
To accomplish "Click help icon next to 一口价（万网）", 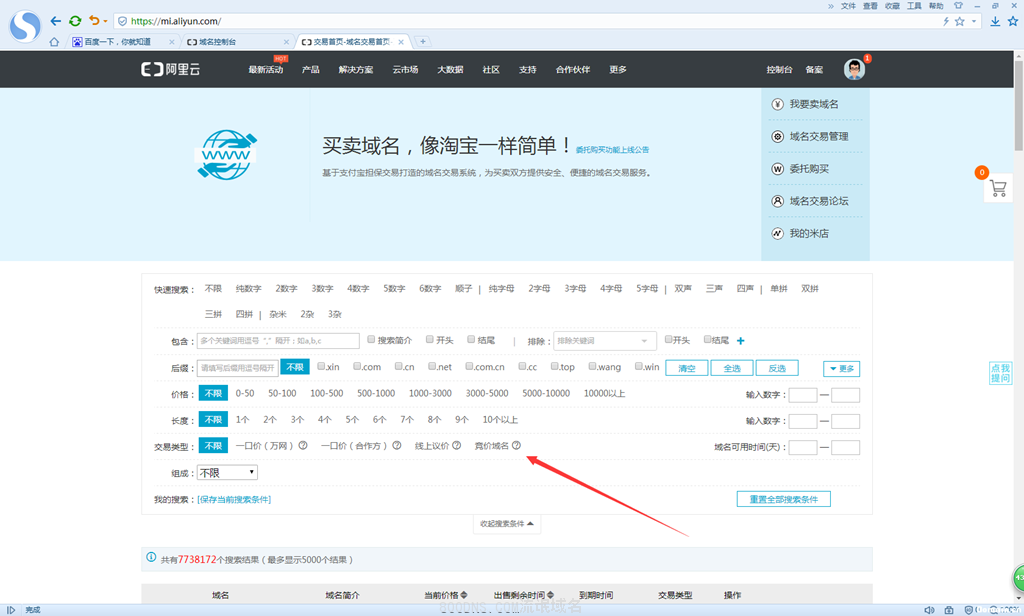I will (303, 446).
